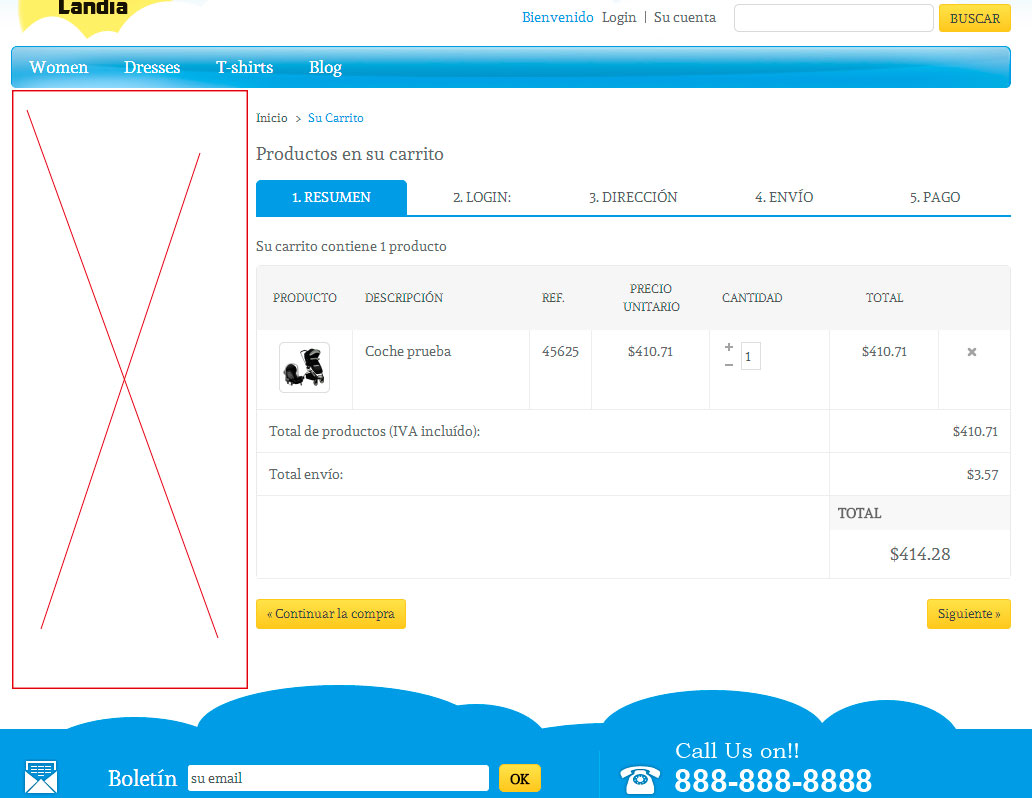Focus the search input field

click(x=833, y=18)
